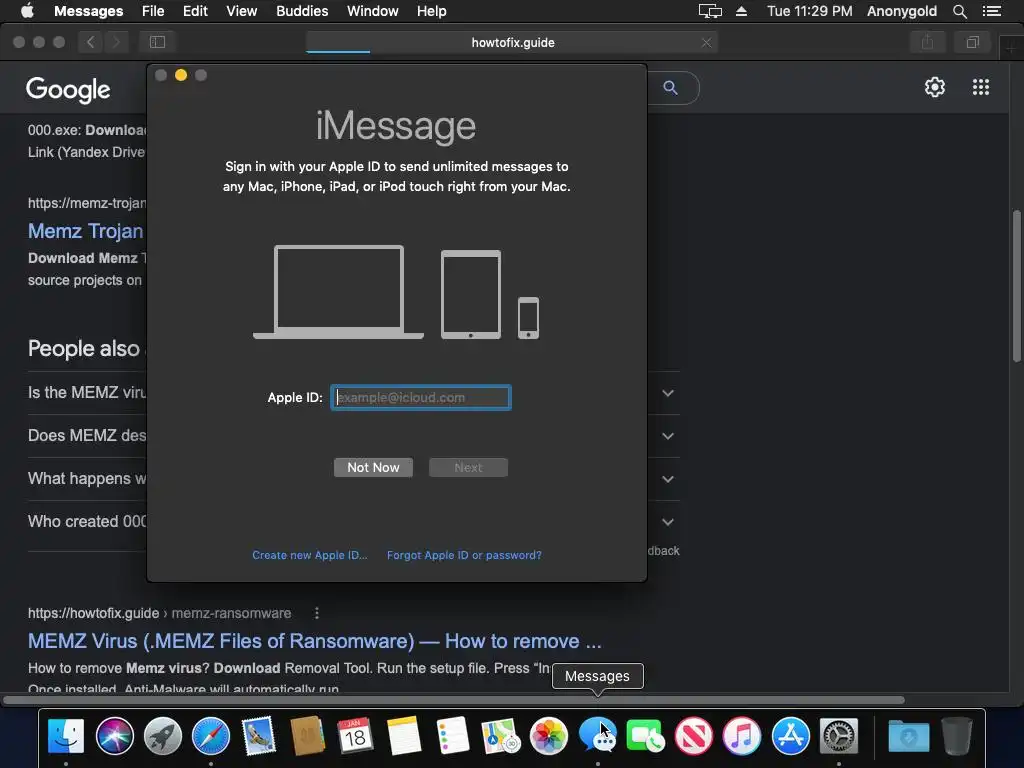Click the howtofix.guide address bar

(x=513, y=42)
